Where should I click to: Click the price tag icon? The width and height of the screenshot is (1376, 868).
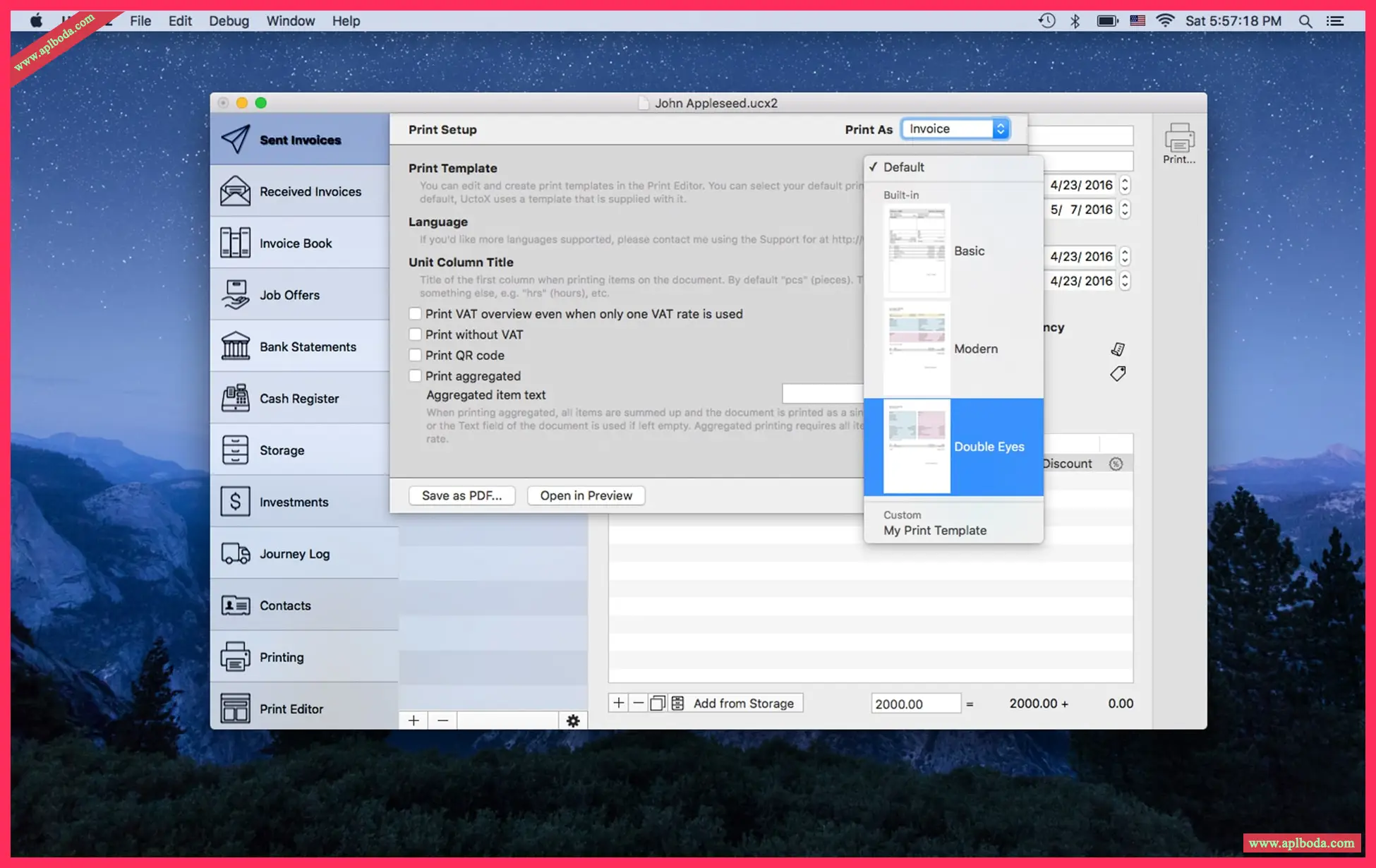[x=1118, y=373]
